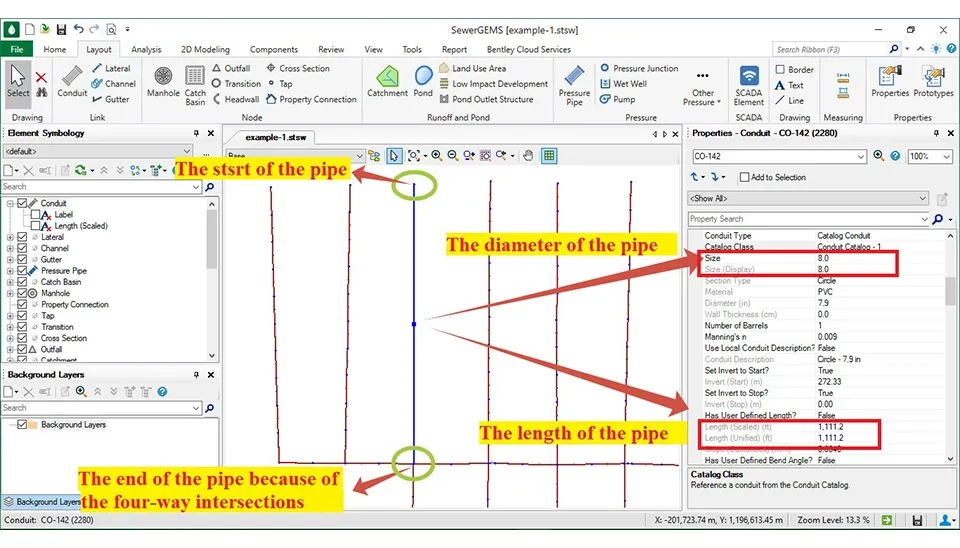Click the Outfall node button

click(231, 69)
